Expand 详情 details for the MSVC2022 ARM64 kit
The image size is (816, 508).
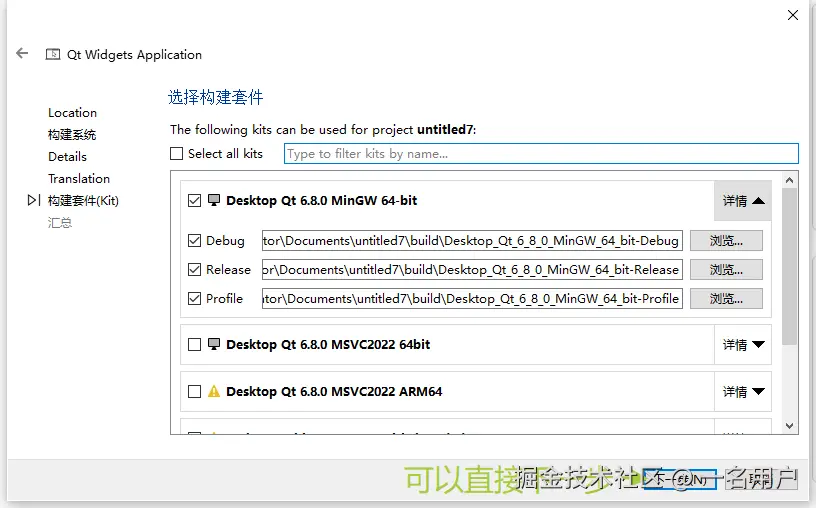743,391
